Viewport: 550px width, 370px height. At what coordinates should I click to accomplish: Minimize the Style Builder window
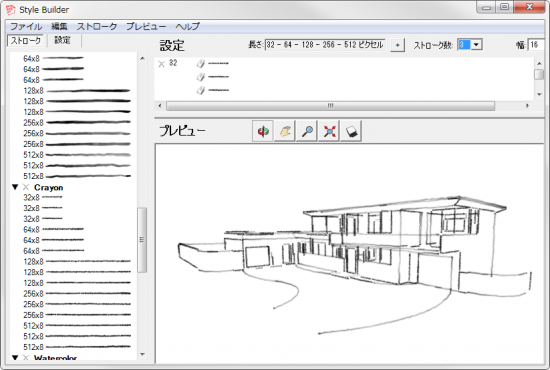[x=486, y=7]
